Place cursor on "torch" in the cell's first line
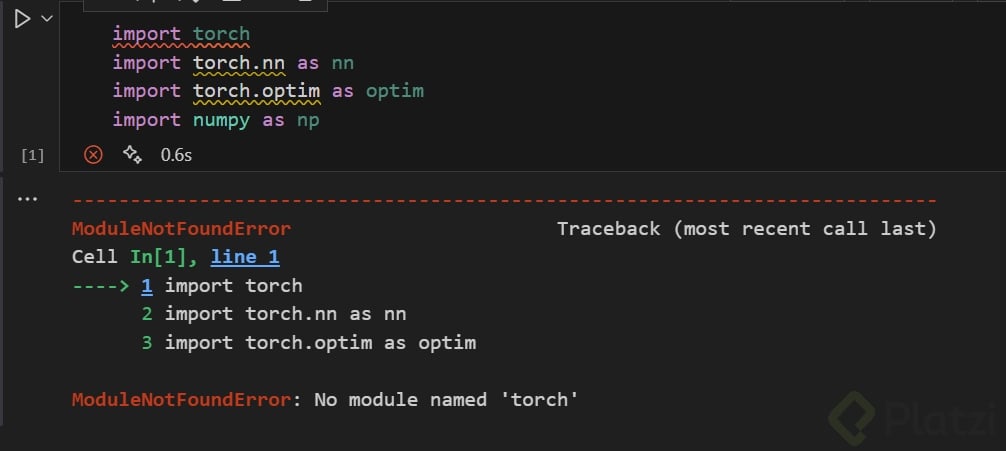Screen dimensions: 1006x451 (221, 34)
